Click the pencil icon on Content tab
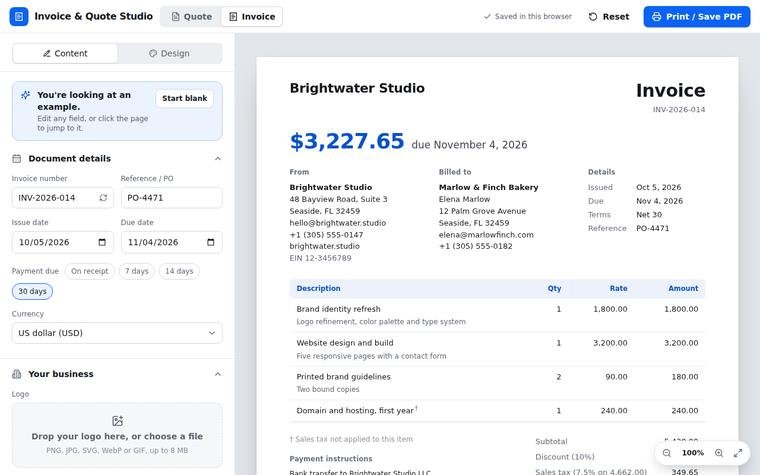 (47, 53)
